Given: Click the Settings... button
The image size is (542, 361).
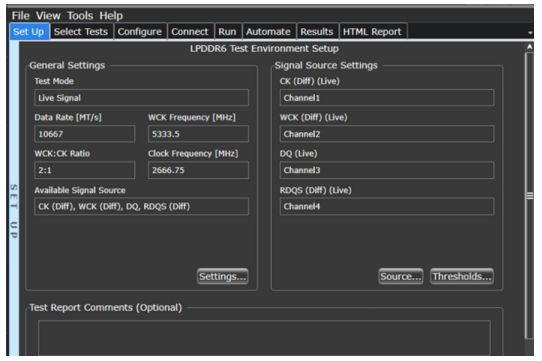Looking at the screenshot, I should coord(223,276).
